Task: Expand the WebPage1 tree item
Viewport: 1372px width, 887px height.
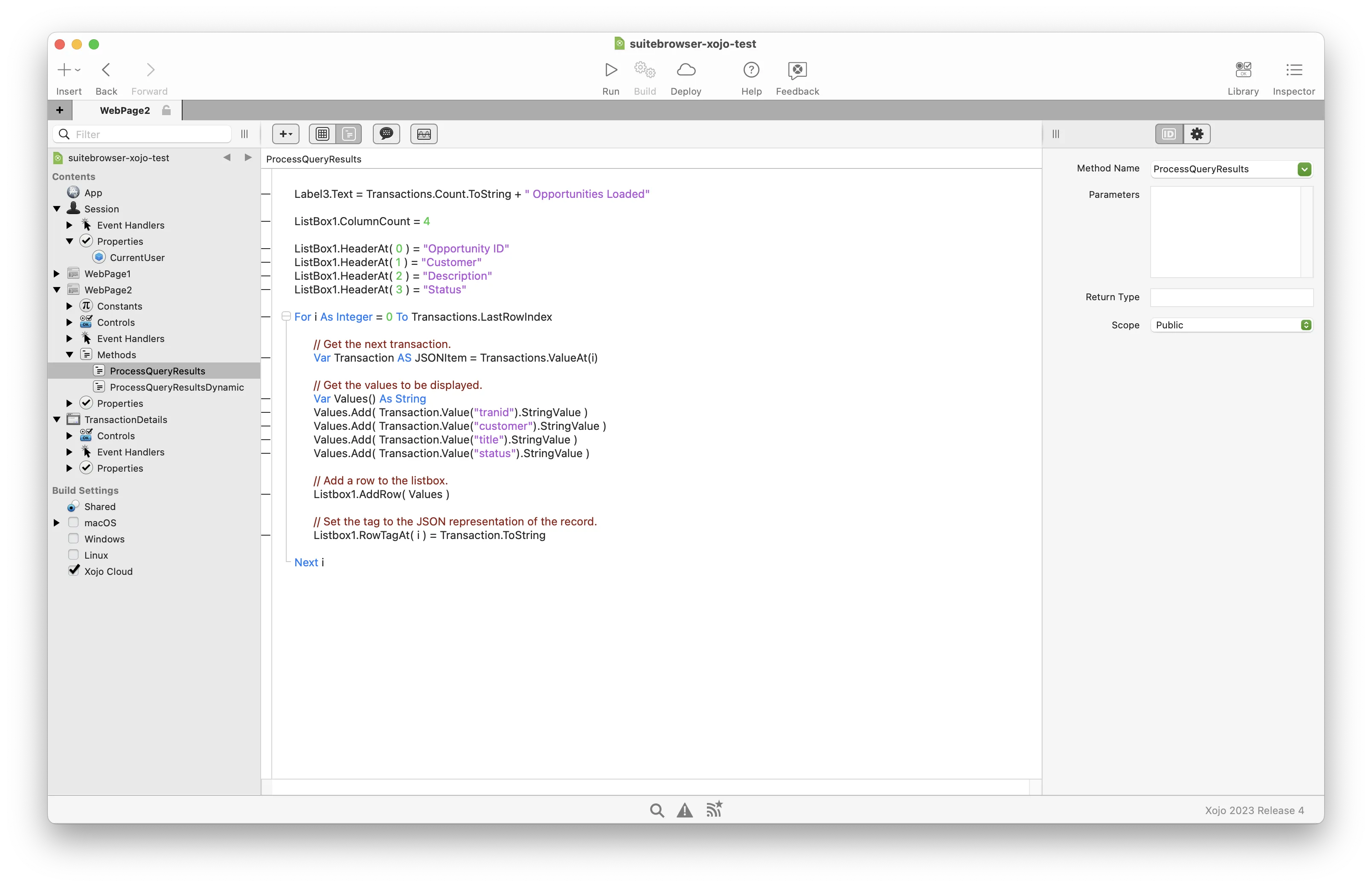Action: 56,274
